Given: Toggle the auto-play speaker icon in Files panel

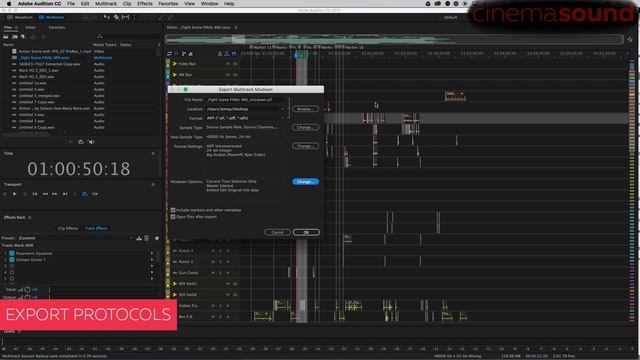Looking at the screenshot, I should [x=91, y=142].
